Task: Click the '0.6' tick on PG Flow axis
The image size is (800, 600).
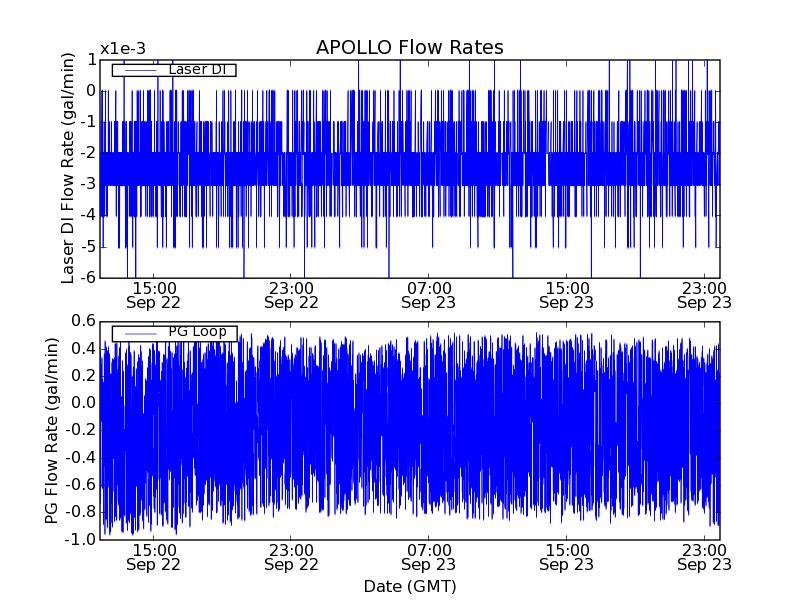Action: tap(84, 321)
